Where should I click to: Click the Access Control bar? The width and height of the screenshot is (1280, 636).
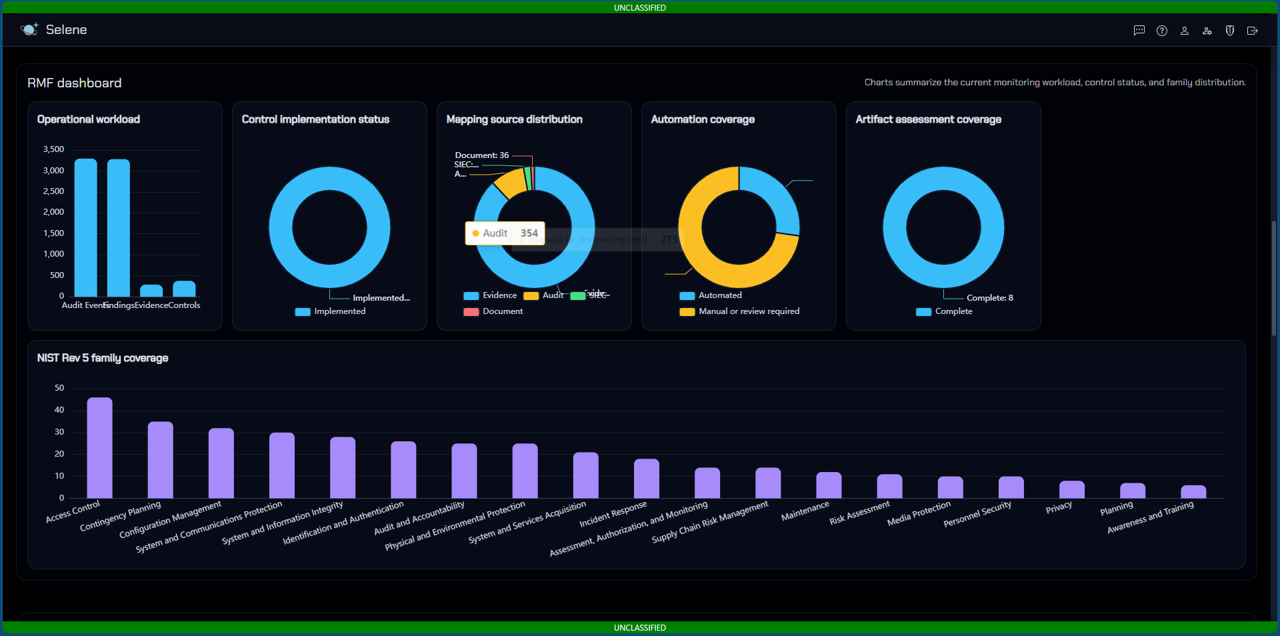(x=100, y=448)
